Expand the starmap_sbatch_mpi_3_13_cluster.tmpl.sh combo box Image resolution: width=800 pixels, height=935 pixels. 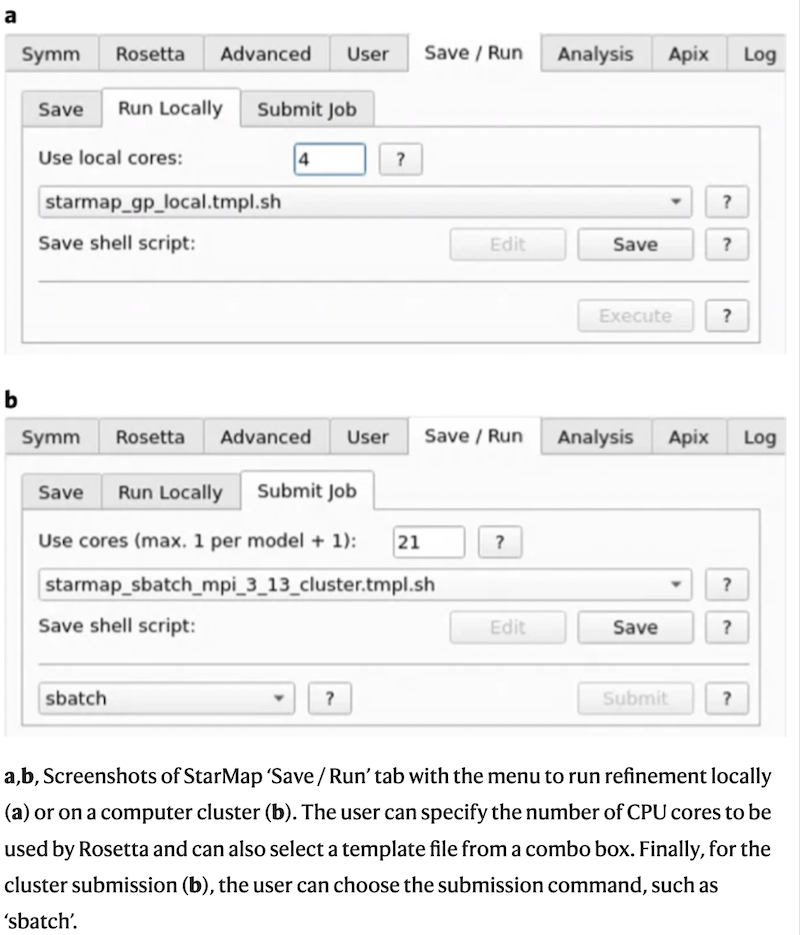click(x=365, y=585)
